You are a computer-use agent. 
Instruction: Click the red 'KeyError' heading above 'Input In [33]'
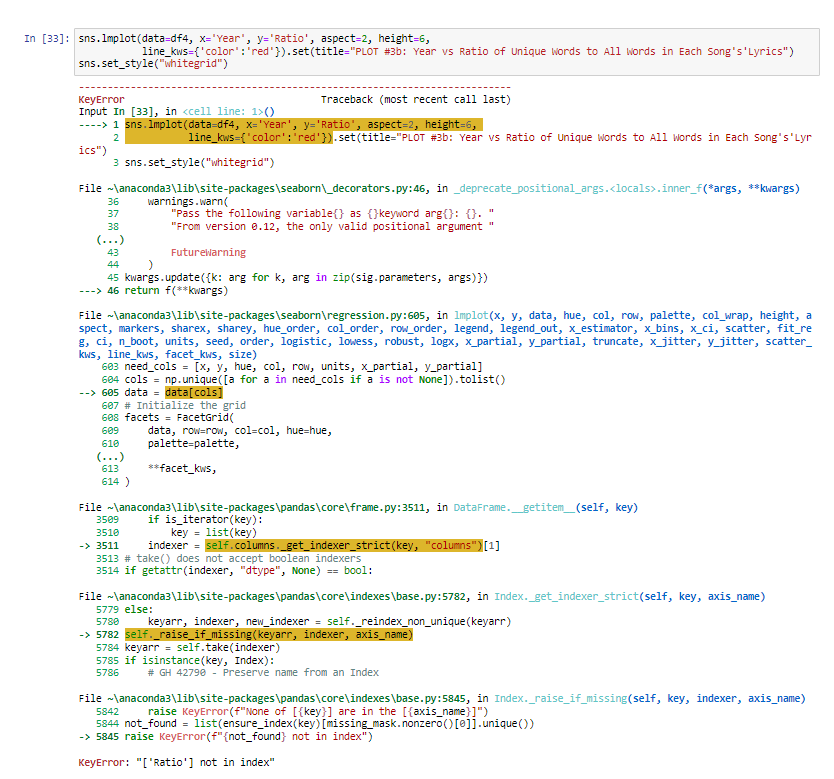[x=101, y=99]
